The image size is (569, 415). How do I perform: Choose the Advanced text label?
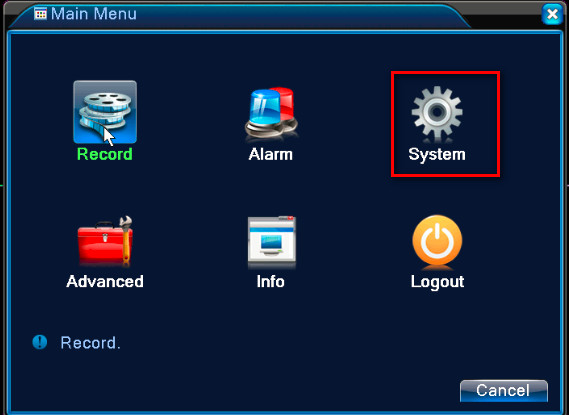coord(105,282)
